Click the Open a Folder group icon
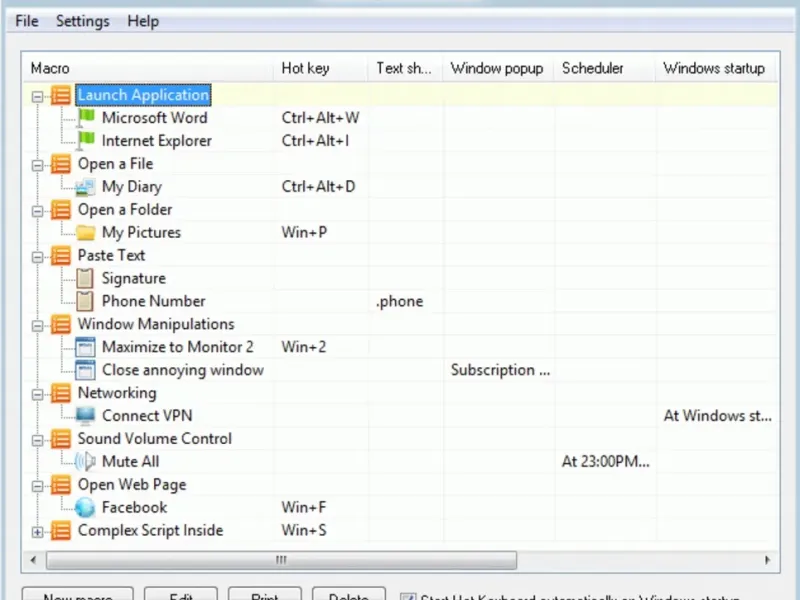 coord(61,210)
